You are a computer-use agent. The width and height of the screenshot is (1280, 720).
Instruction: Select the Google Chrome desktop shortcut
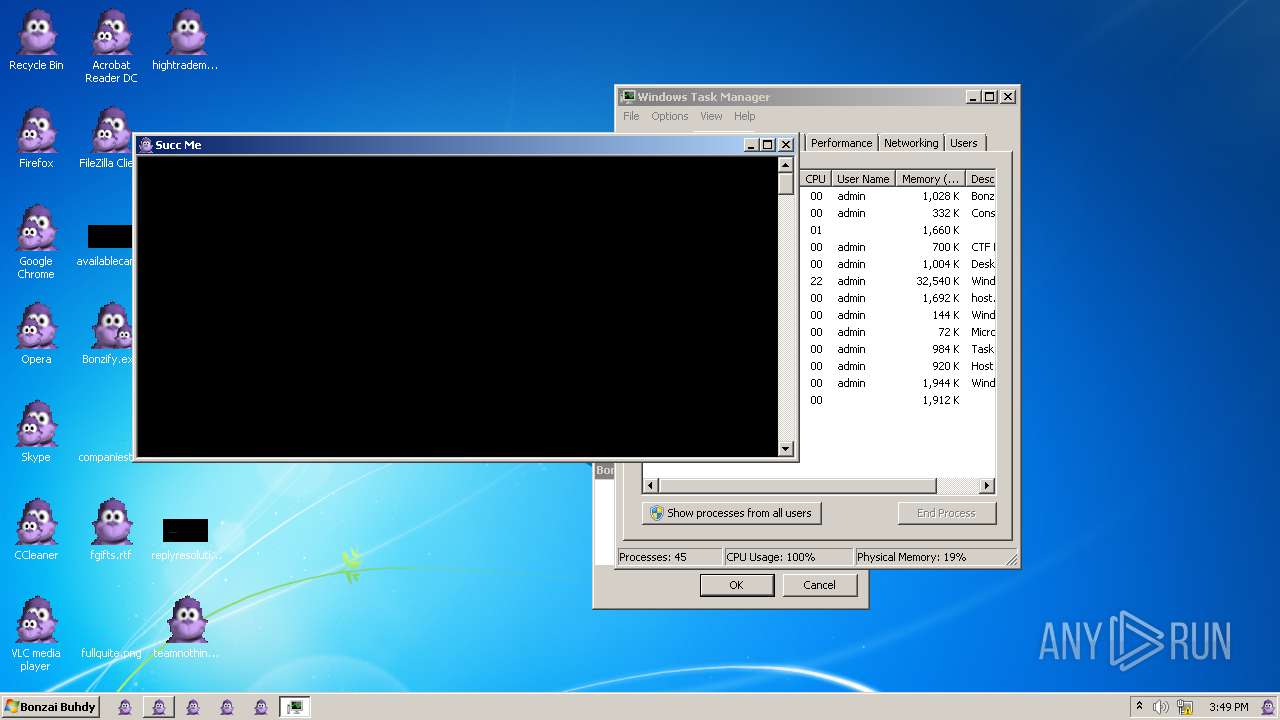[x=36, y=243]
